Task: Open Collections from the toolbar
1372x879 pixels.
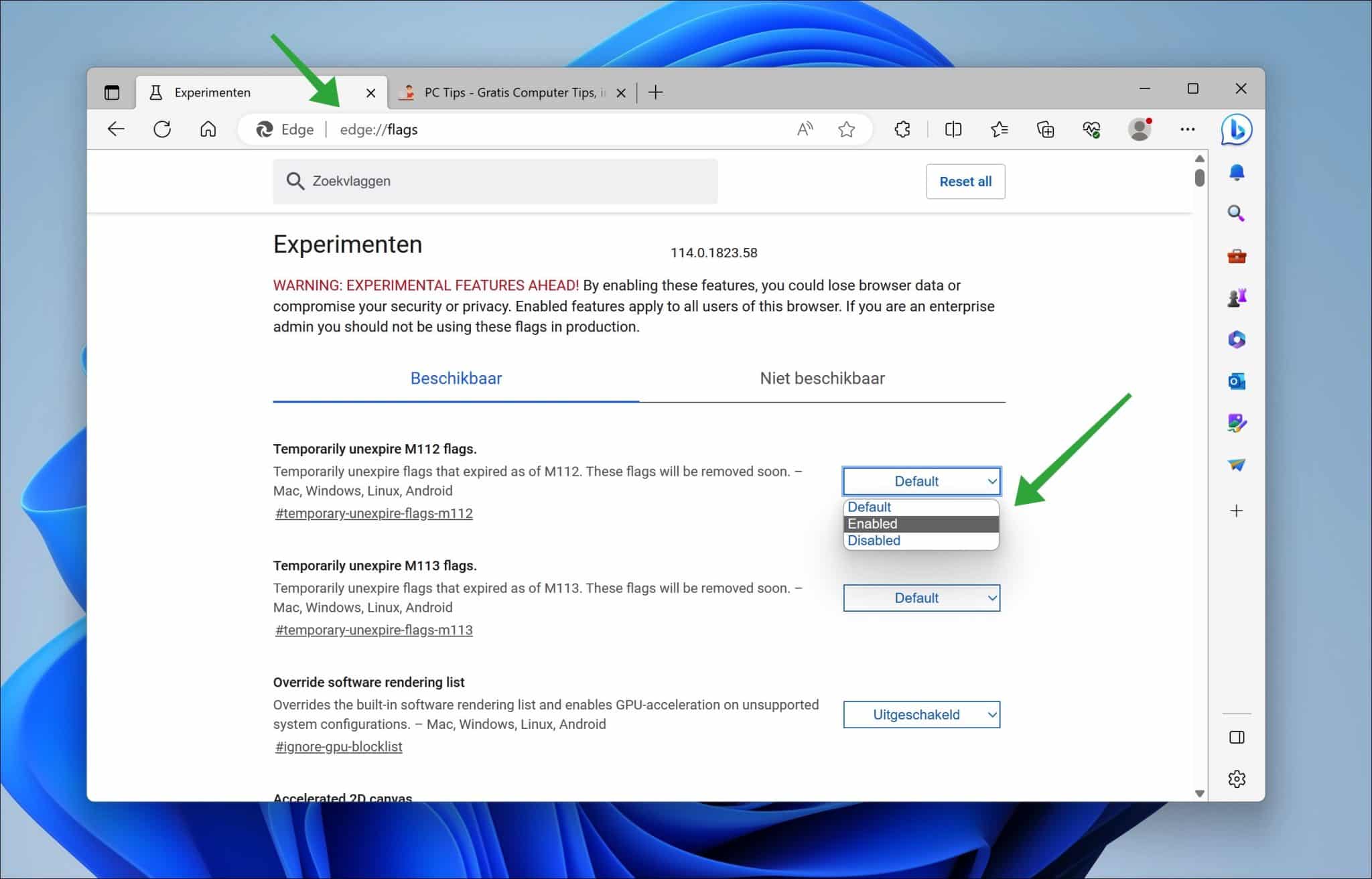Action: [1046, 129]
